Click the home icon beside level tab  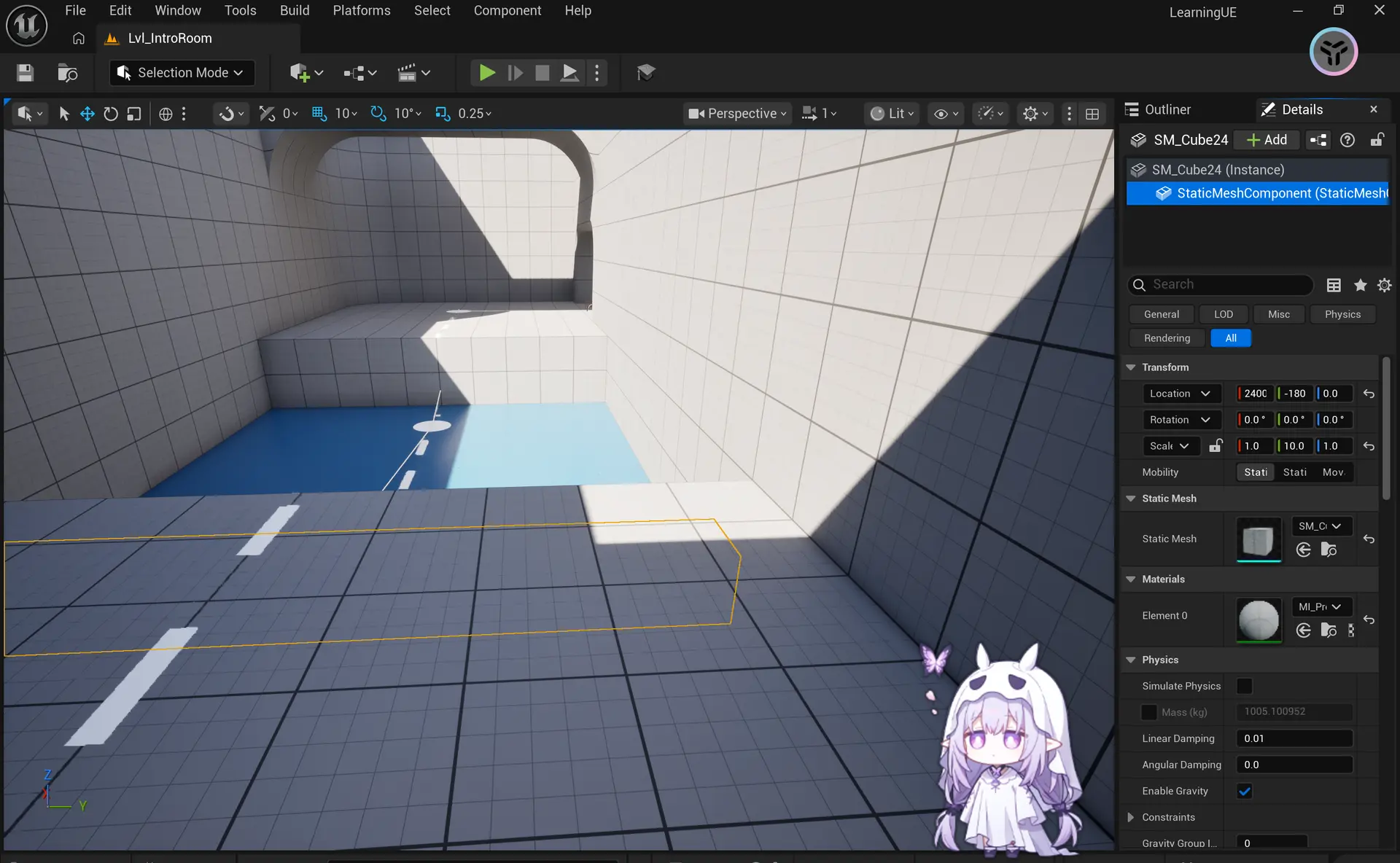pos(79,39)
